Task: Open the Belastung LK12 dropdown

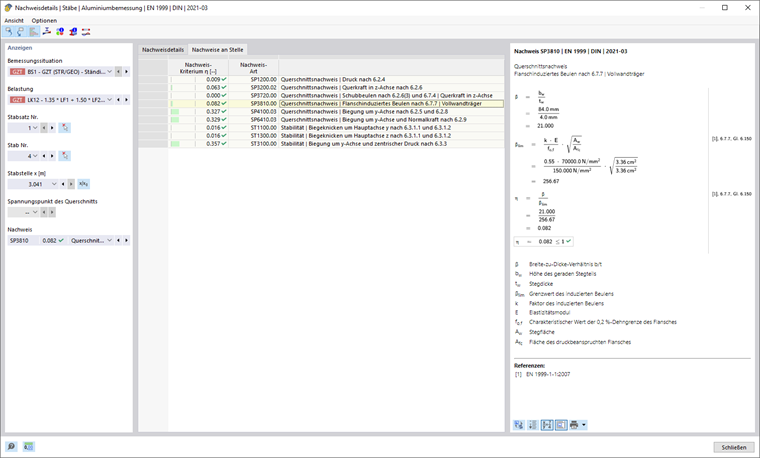Action: tap(110, 100)
